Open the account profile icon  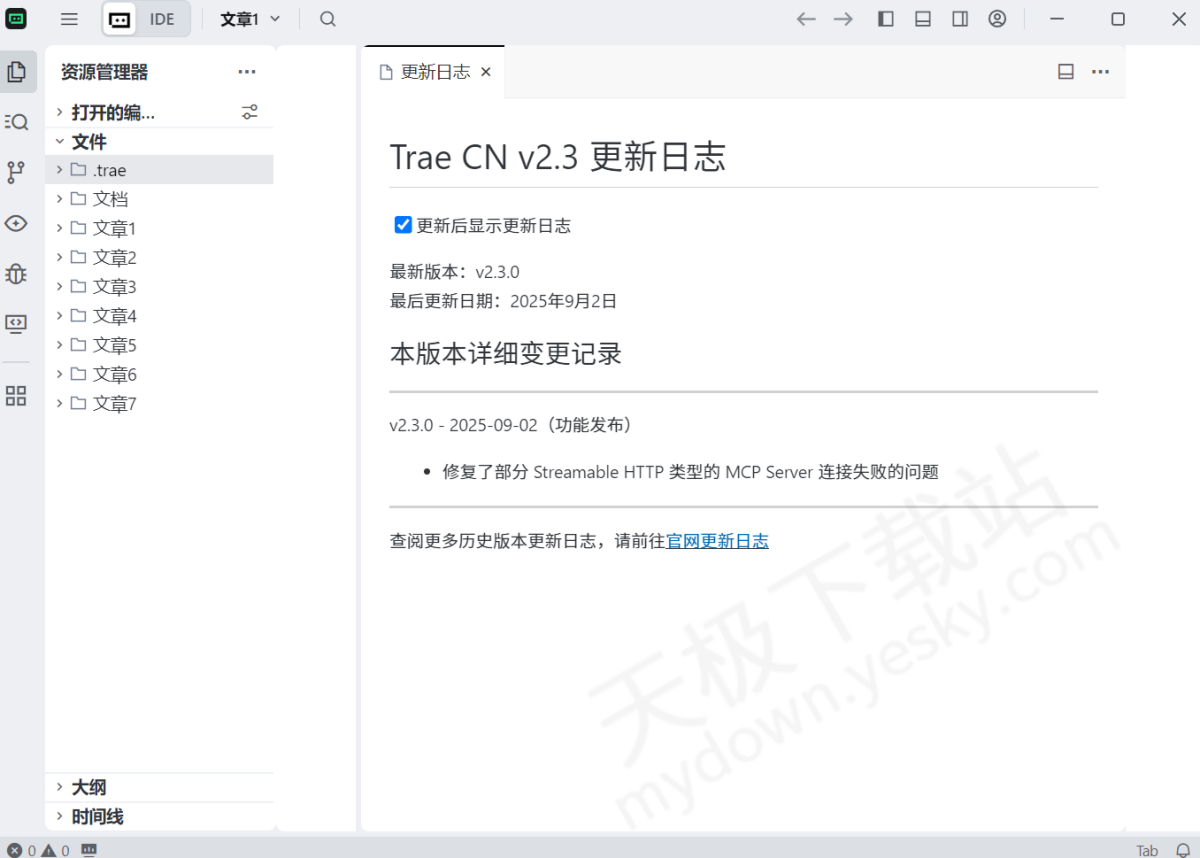pyautogui.click(x=997, y=19)
